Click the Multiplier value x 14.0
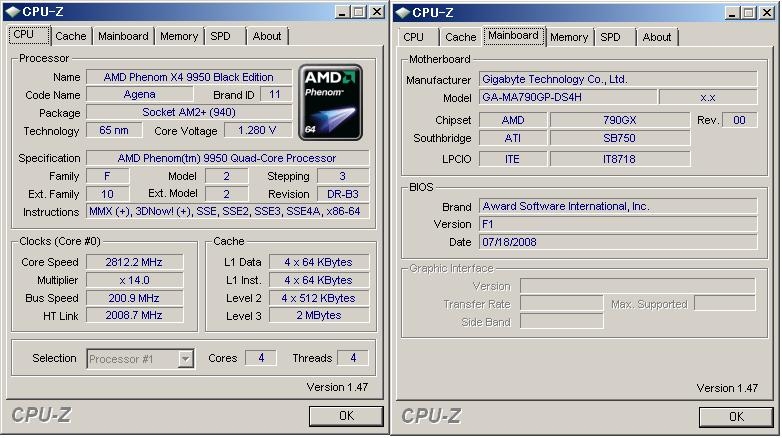782x438 pixels. [x=134, y=280]
